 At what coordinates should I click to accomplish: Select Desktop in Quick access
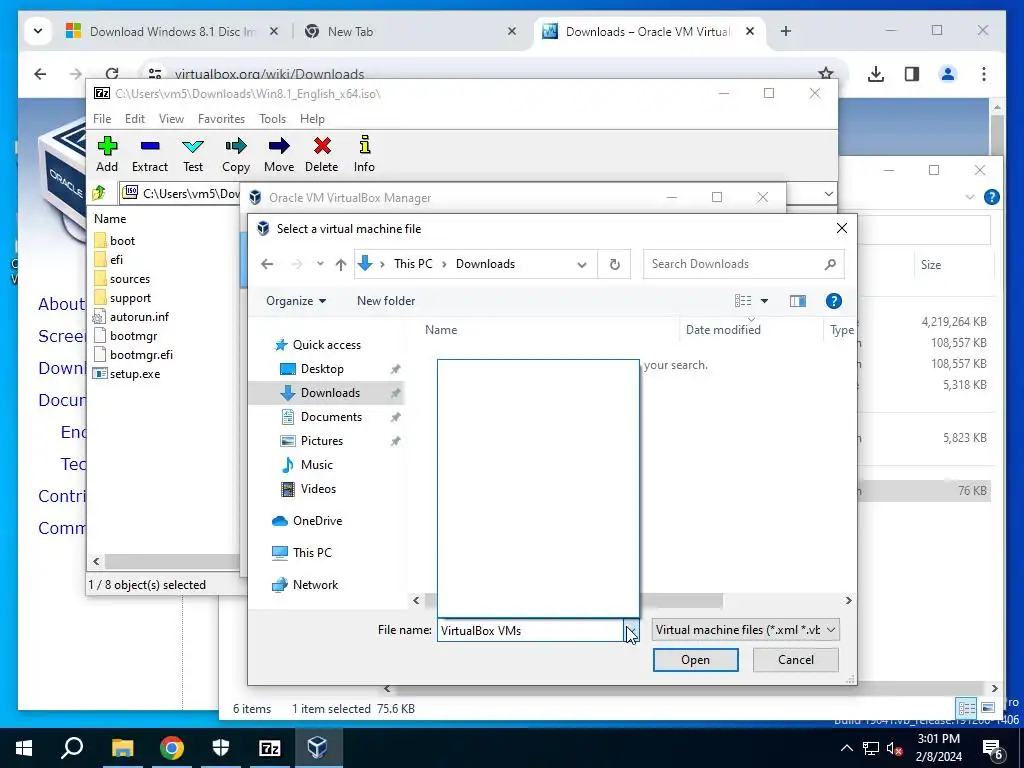322,369
